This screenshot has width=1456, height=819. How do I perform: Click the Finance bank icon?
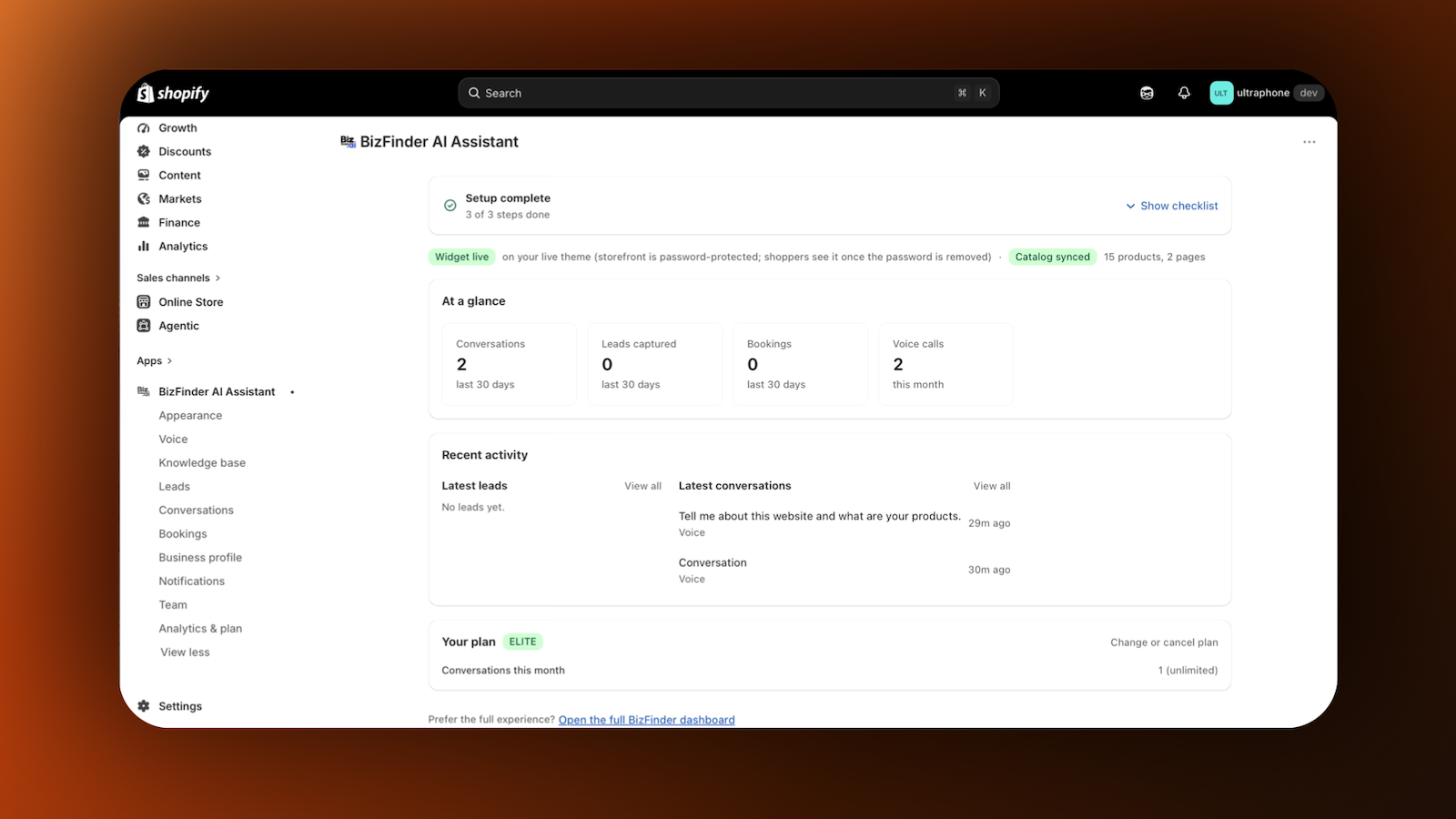pyautogui.click(x=144, y=223)
